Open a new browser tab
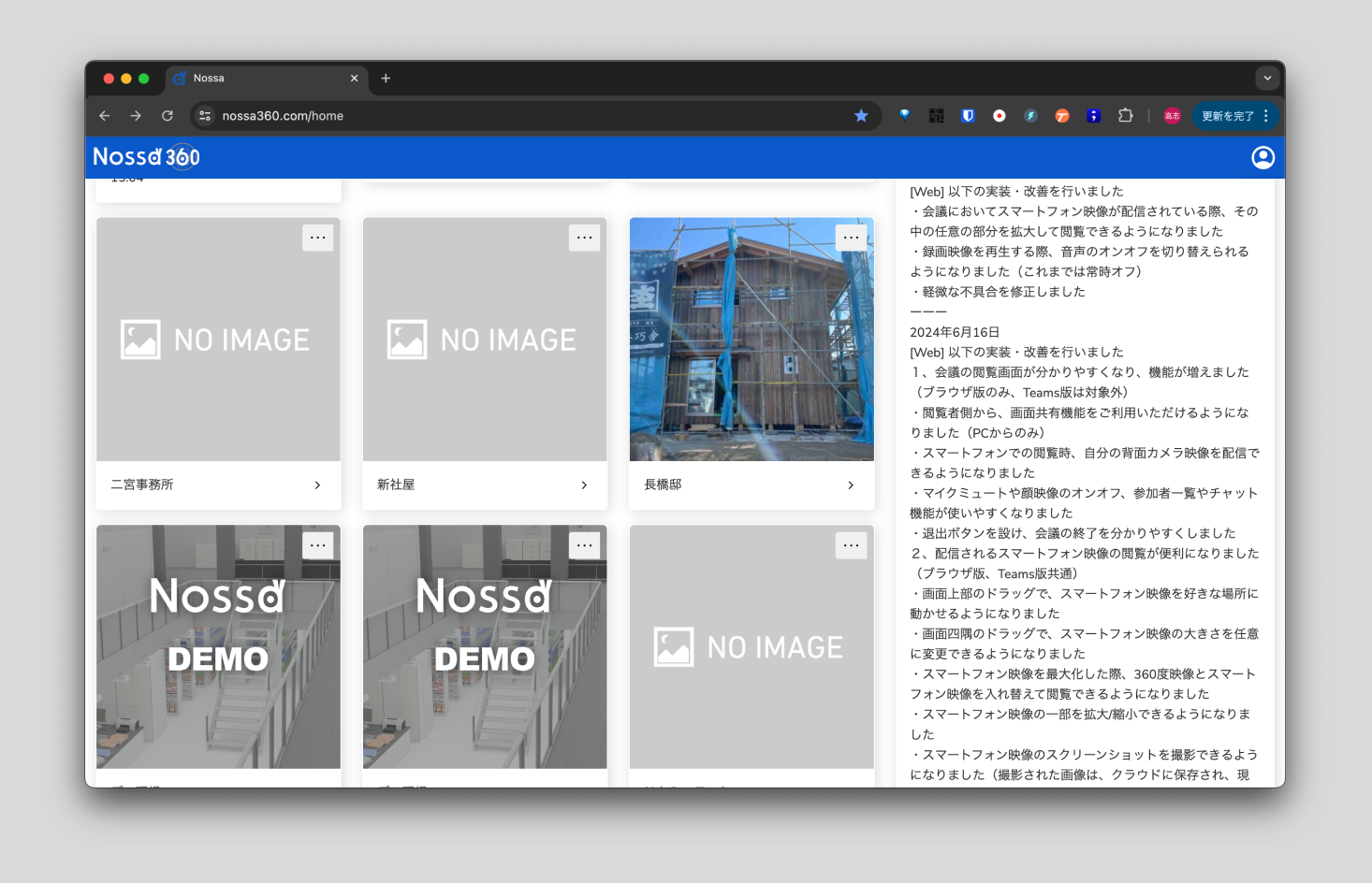The image size is (1372, 883). click(386, 79)
